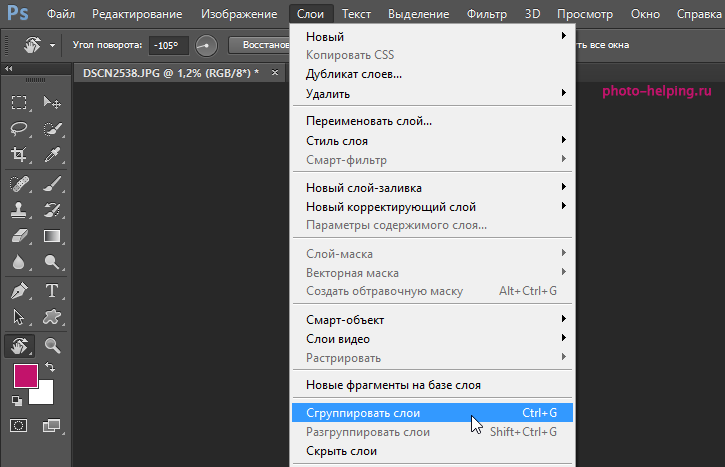The image size is (725, 467).
Task: Select the Eyedropper tool
Action: tap(52, 154)
